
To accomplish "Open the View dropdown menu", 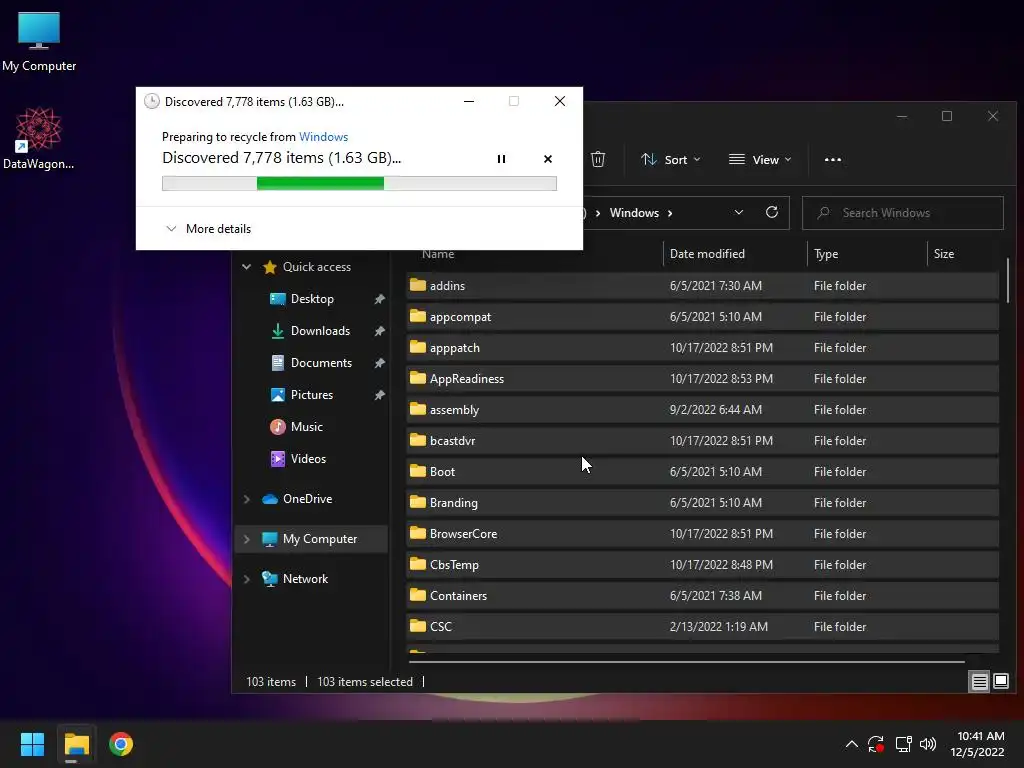I will tap(760, 159).
